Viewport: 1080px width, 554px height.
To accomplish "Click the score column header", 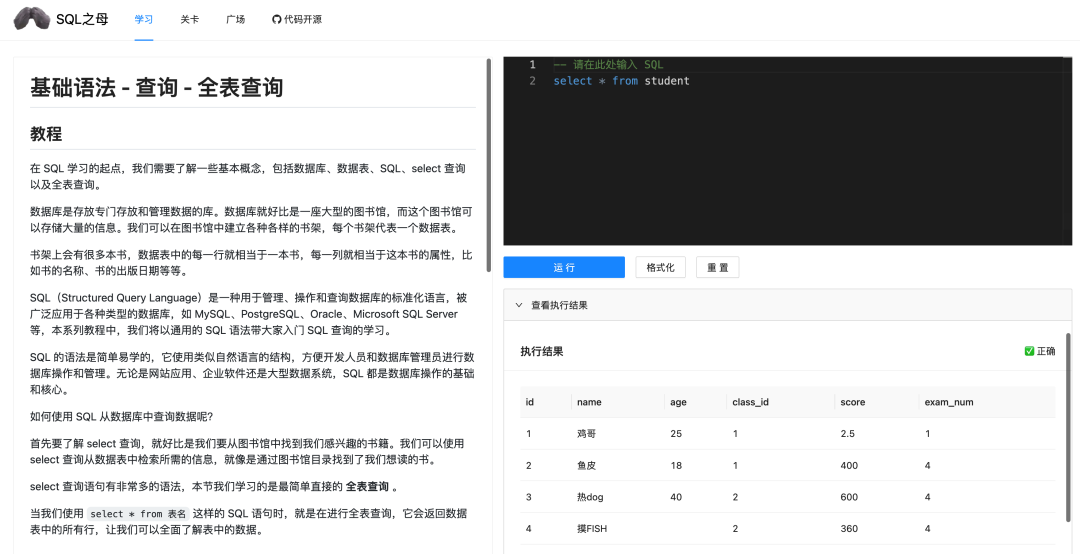I will coord(852,402).
